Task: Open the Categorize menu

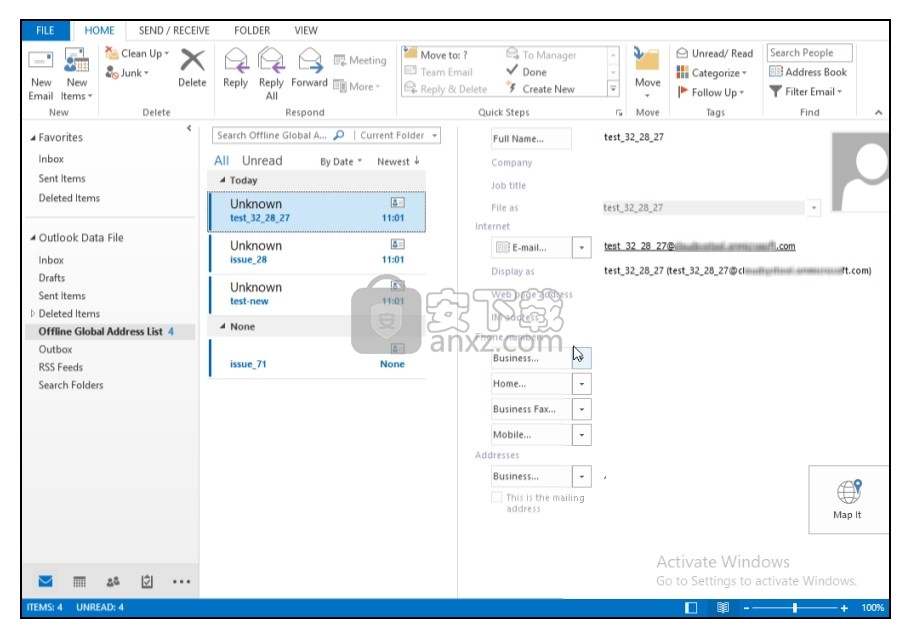Action: click(x=711, y=73)
